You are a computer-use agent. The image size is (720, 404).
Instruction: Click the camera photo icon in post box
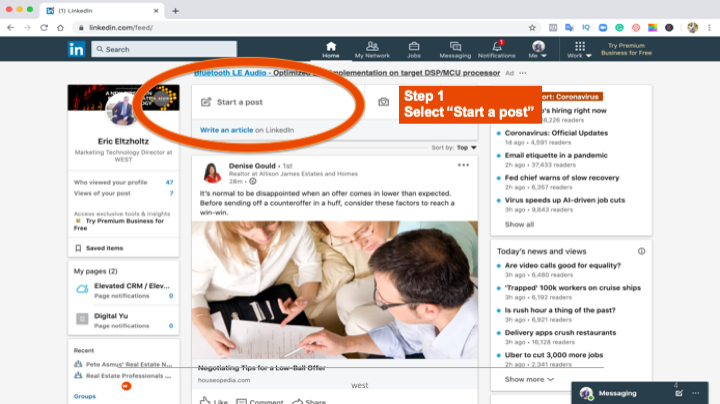pos(383,102)
